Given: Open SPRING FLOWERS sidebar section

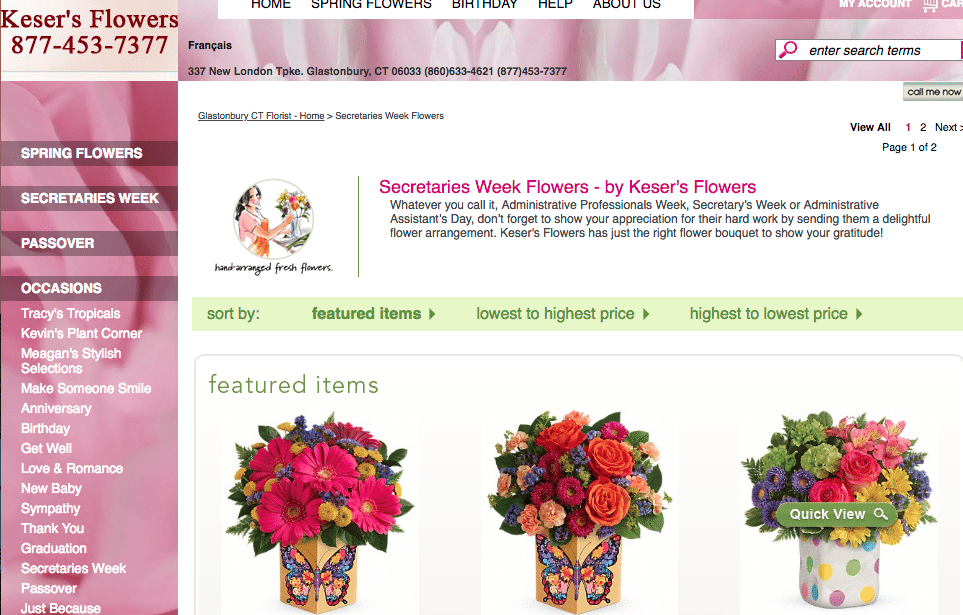Looking at the screenshot, I should 89,153.
